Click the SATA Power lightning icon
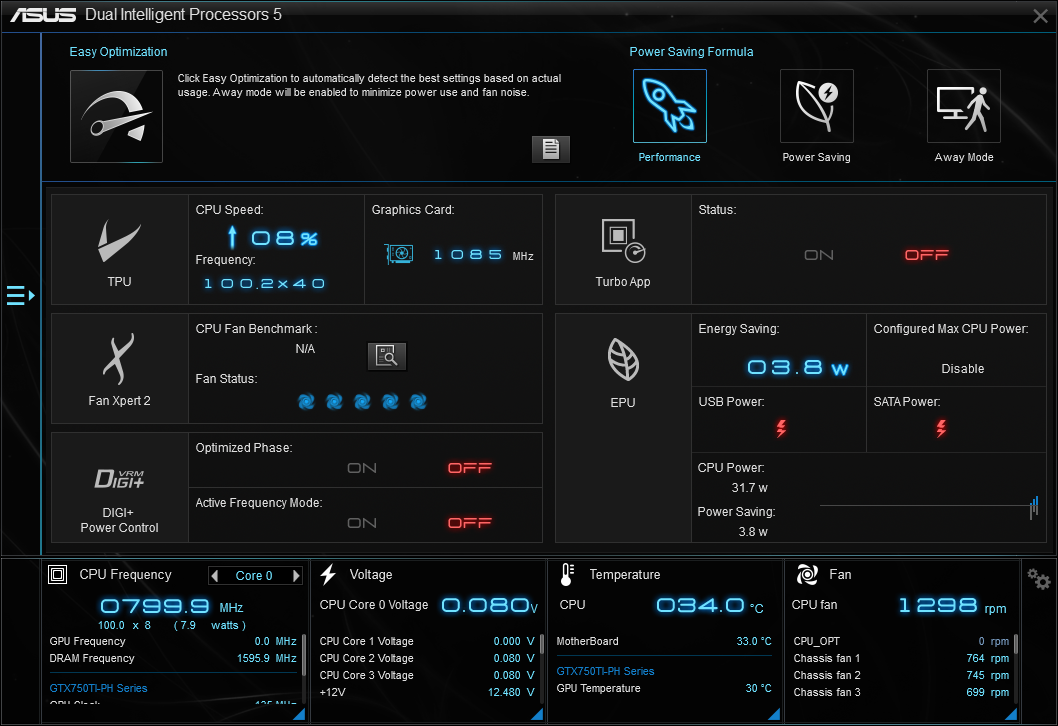Screen dimensions: 1058x726 tap(941, 428)
